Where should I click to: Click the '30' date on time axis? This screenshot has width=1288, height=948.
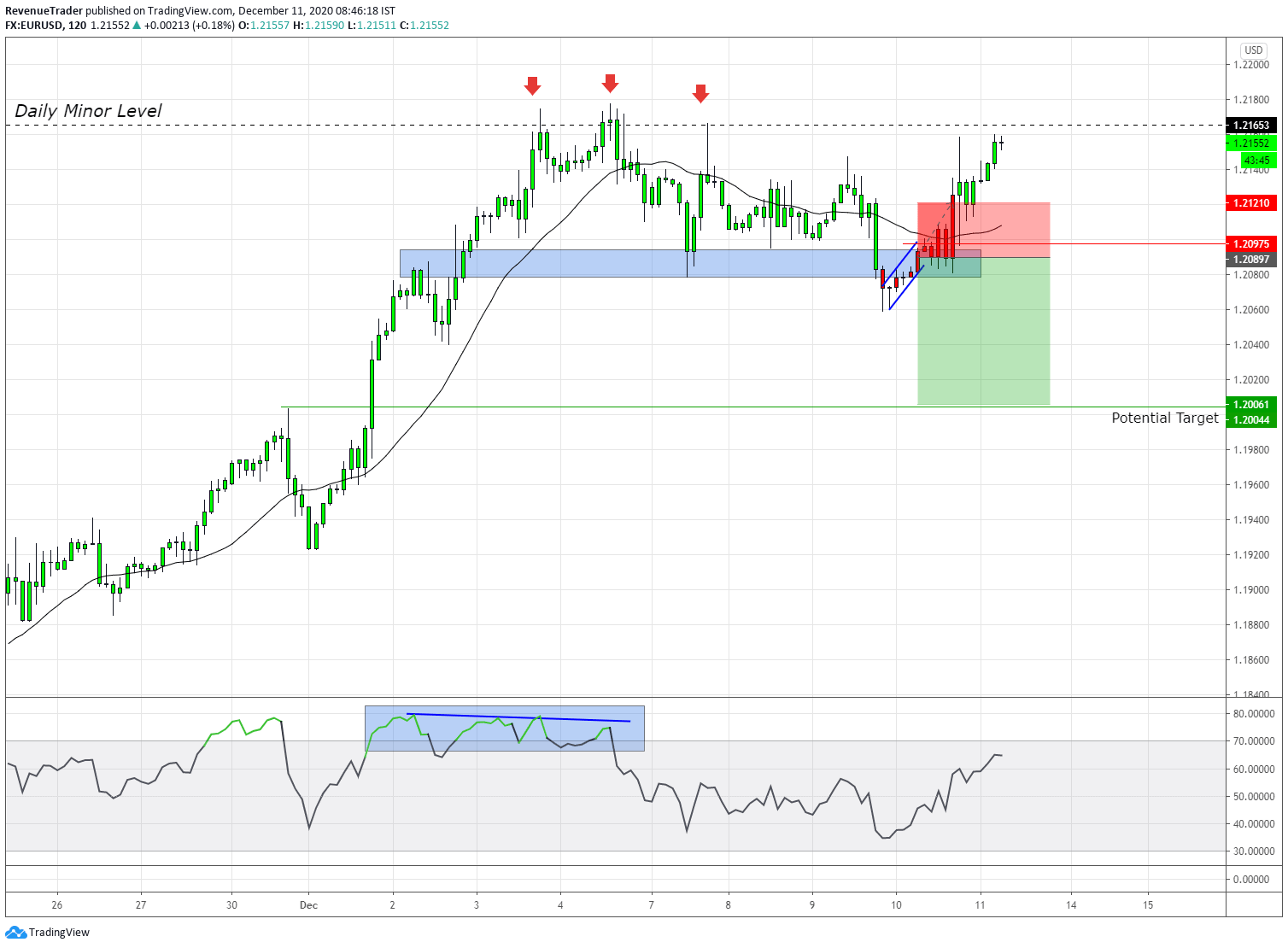coord(231,905)
